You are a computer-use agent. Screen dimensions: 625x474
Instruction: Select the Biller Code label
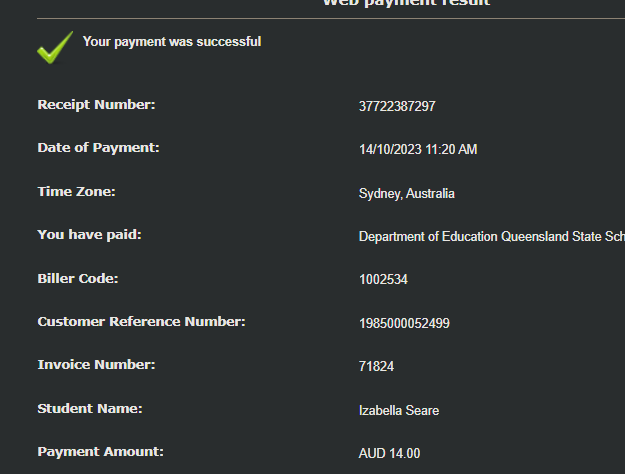coord(78,278)
